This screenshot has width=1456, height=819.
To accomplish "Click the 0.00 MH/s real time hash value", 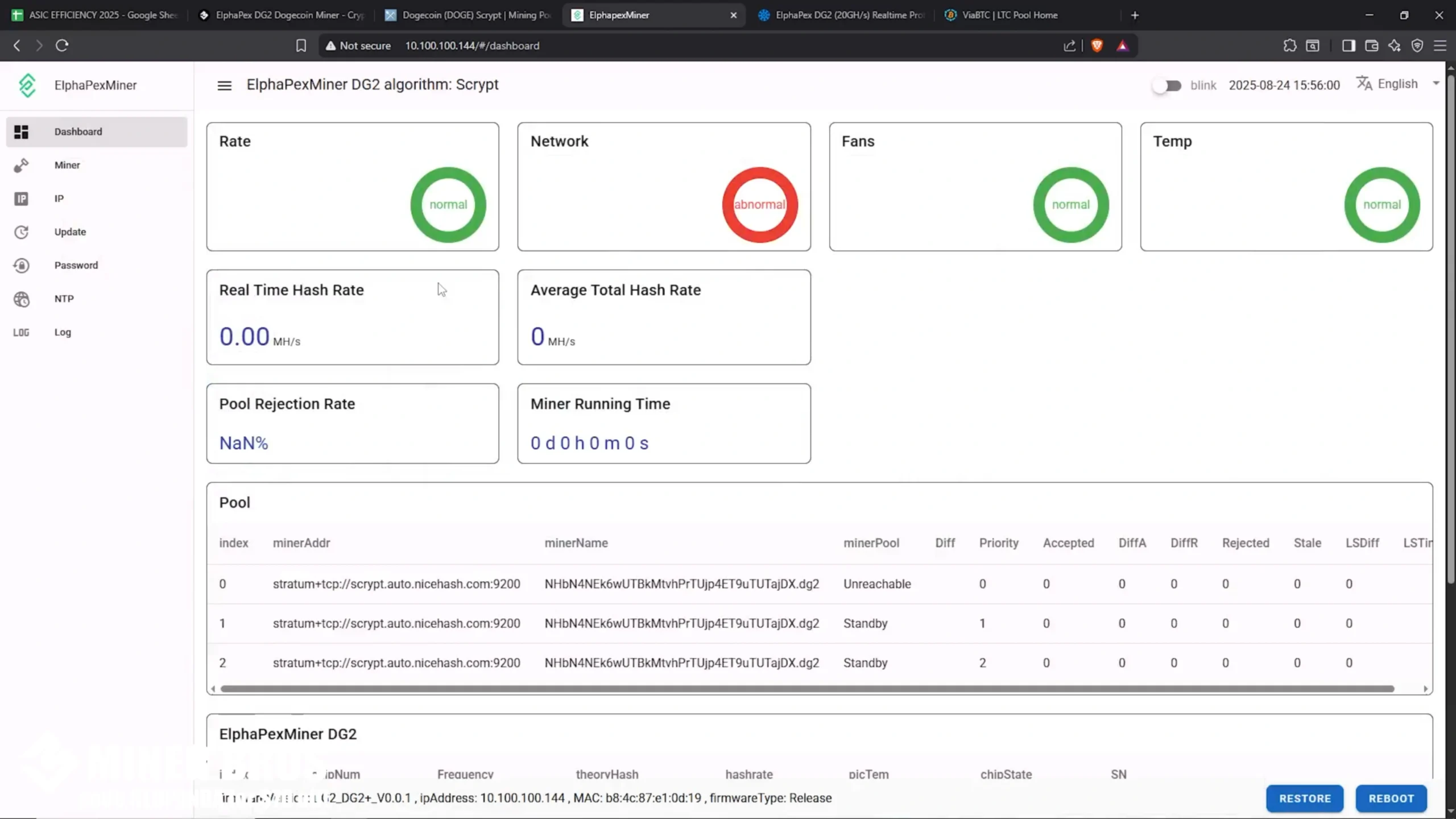I will point(260,337).
